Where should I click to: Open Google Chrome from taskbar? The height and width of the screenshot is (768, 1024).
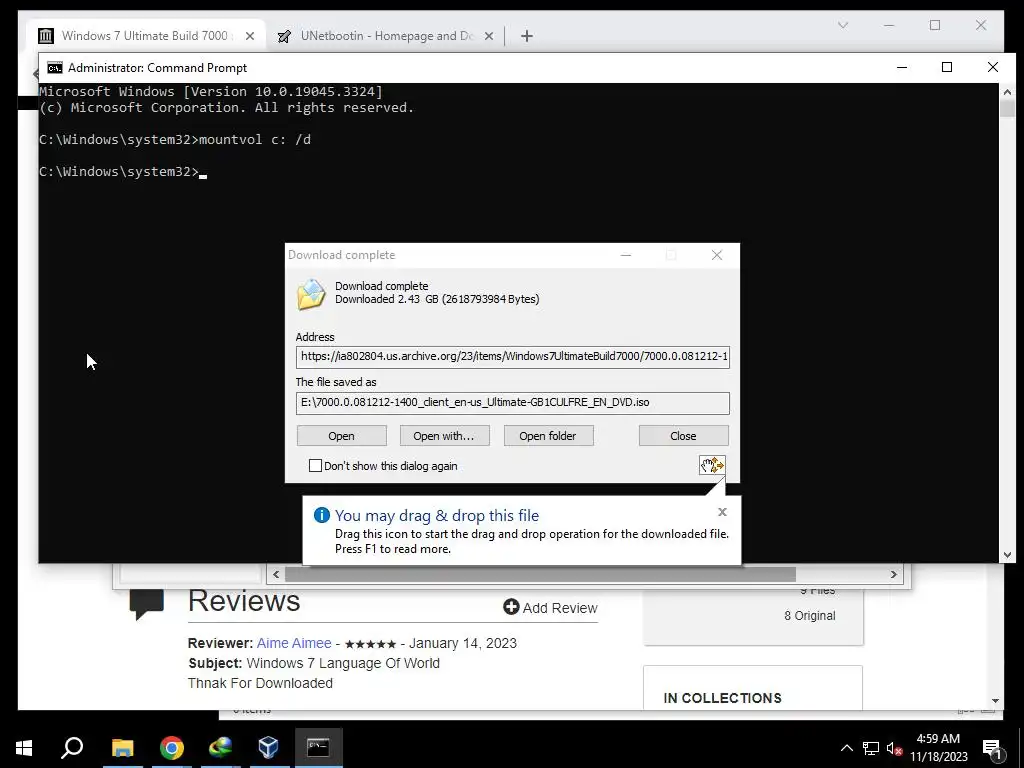click(x=172, y=748)
